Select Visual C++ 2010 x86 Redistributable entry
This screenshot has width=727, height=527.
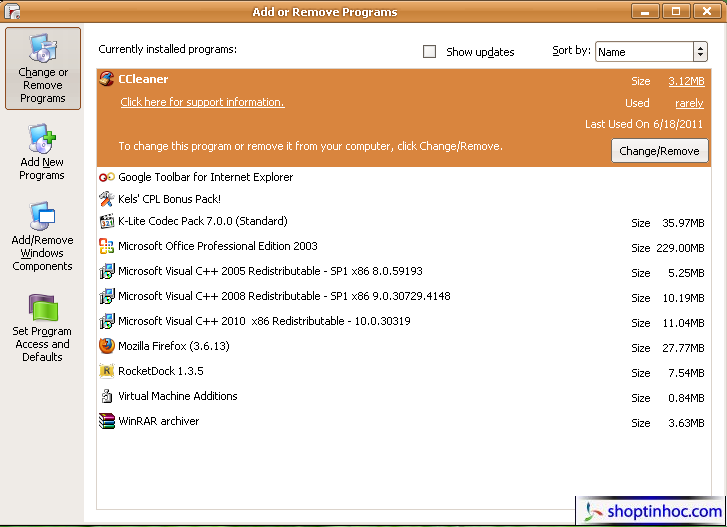[403, 321]
